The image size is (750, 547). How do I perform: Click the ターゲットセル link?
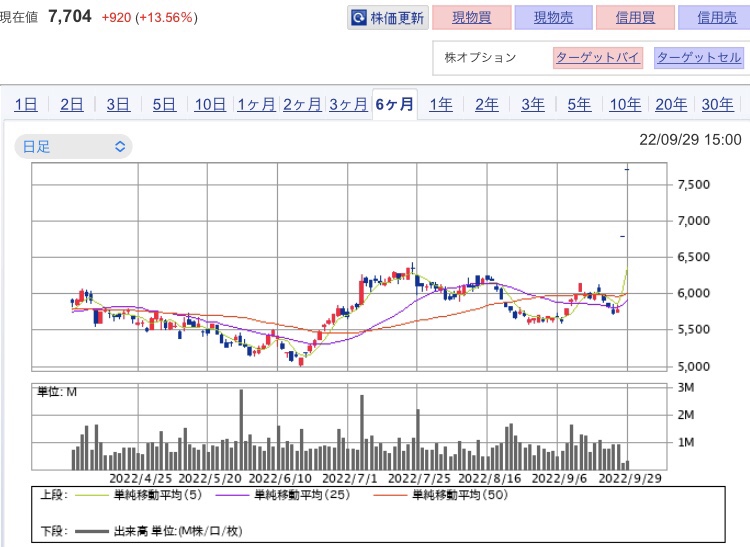[699, 58]
